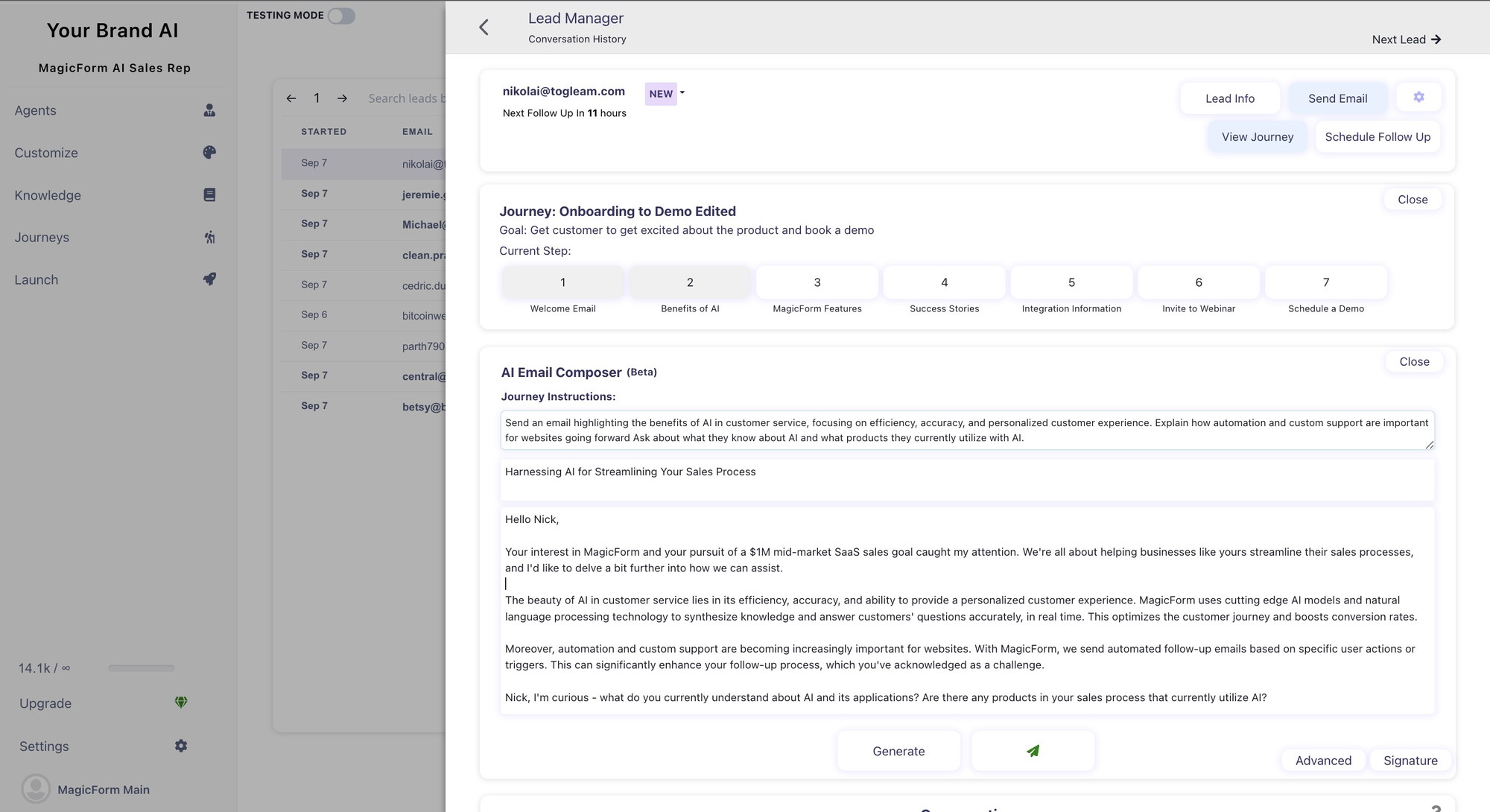Click the Agents person icon in sidebar
Screen dimensions: 1490x812
(209, 110)
